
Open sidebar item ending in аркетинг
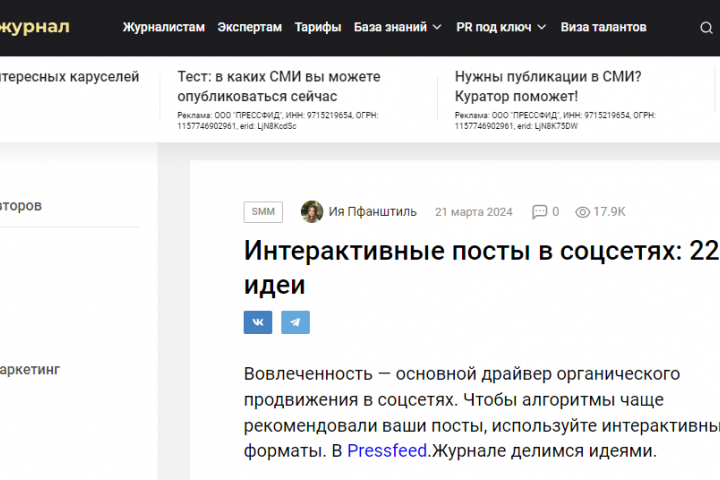tap(30, 369)
